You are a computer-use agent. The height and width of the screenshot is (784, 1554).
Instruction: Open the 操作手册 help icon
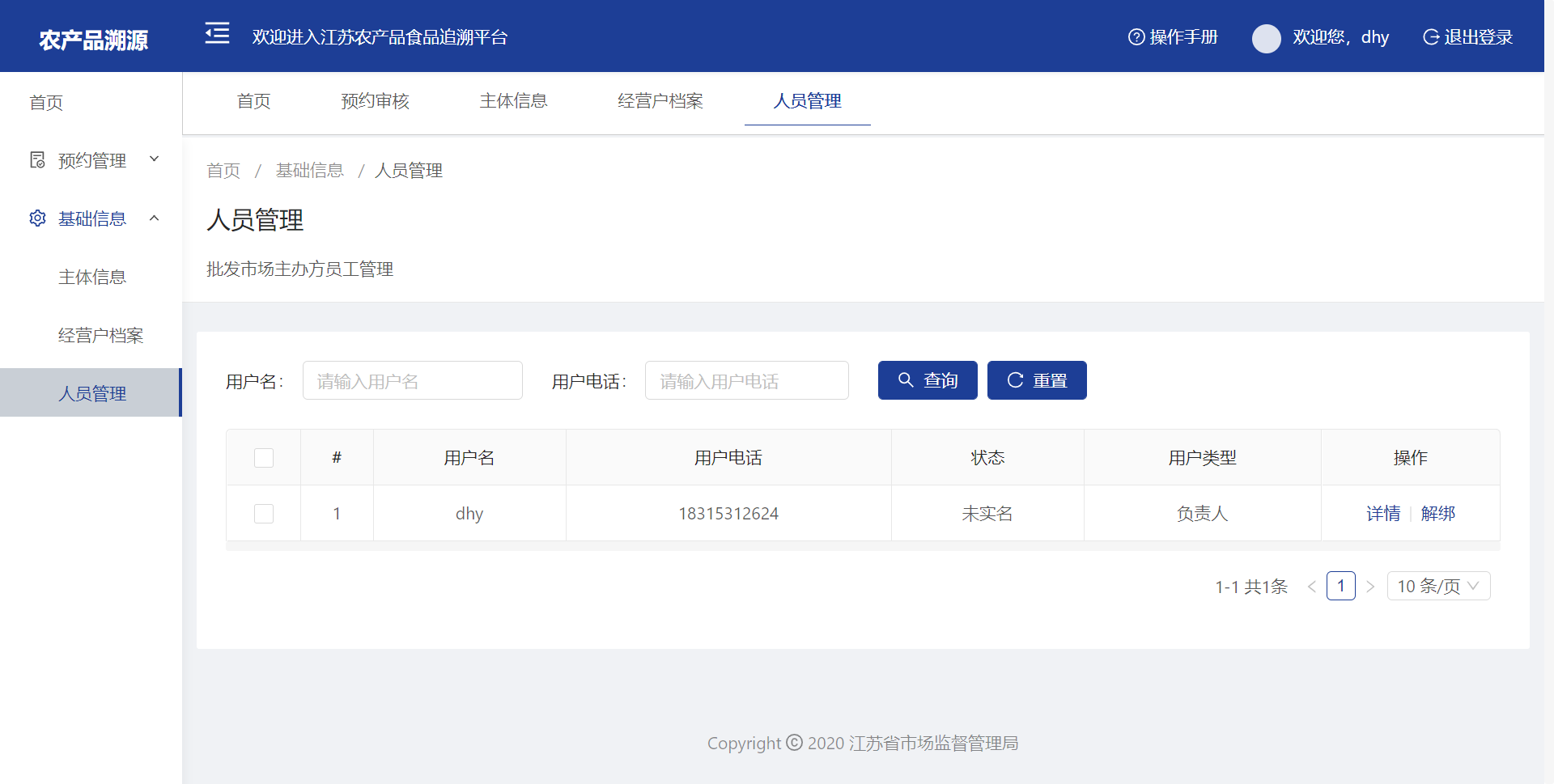click(x=1136, y=37)
